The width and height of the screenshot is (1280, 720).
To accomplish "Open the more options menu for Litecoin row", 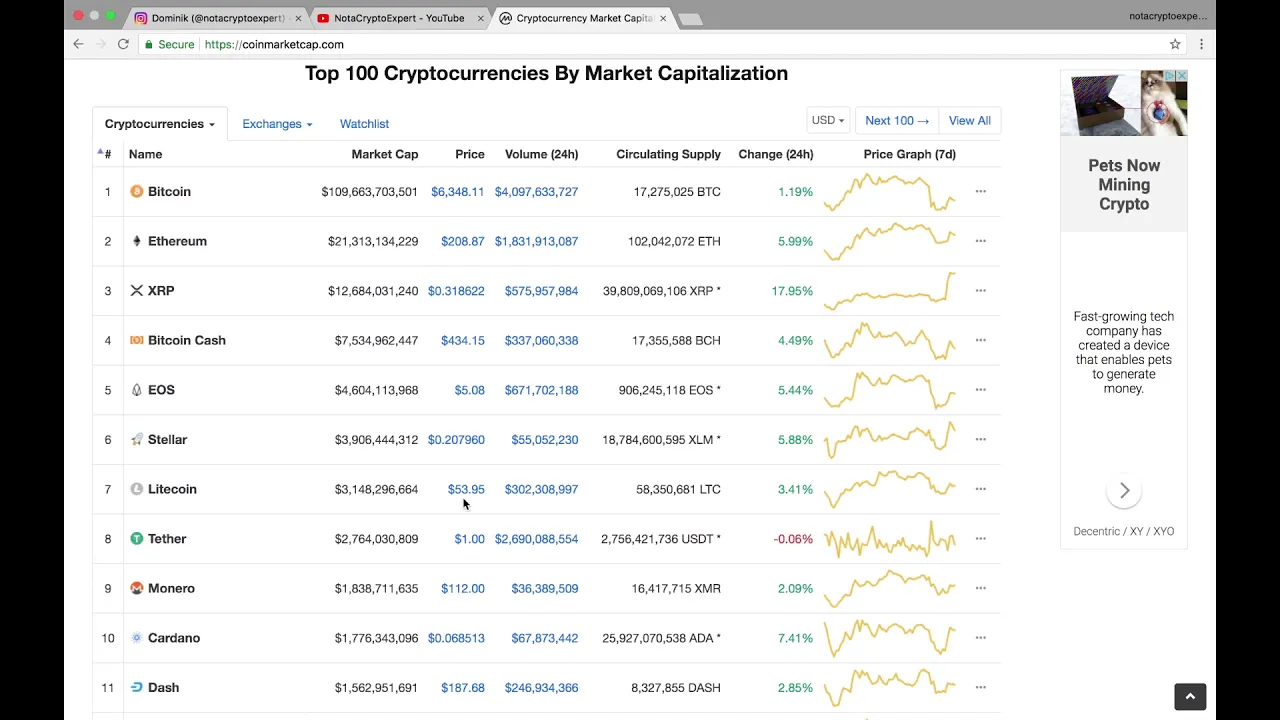I will pos(981,489).
